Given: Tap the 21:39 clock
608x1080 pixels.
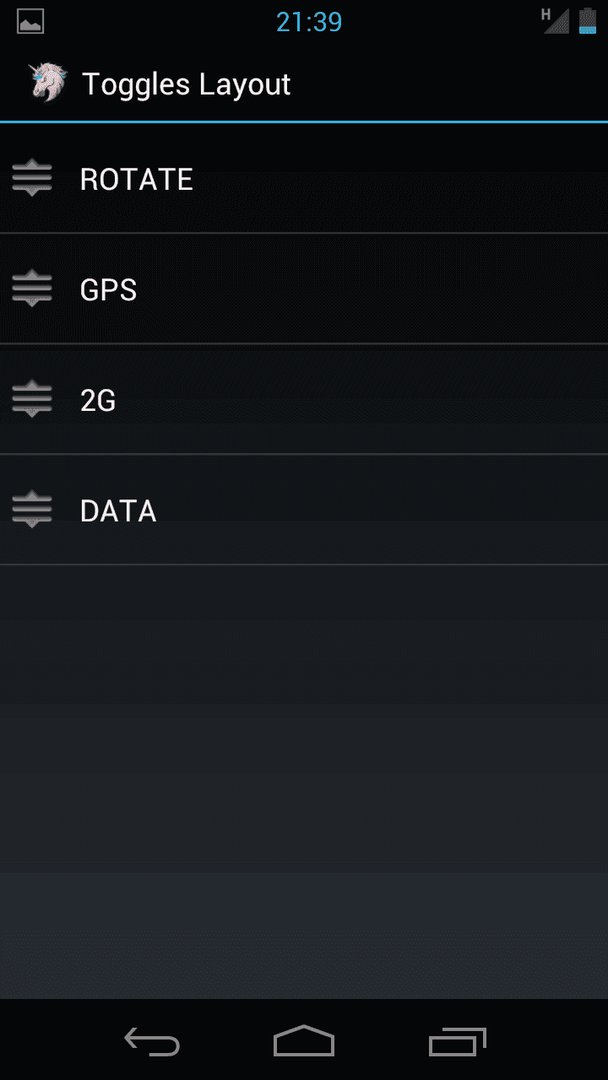Looking at the screenshot, I should [x=309, y=23].
